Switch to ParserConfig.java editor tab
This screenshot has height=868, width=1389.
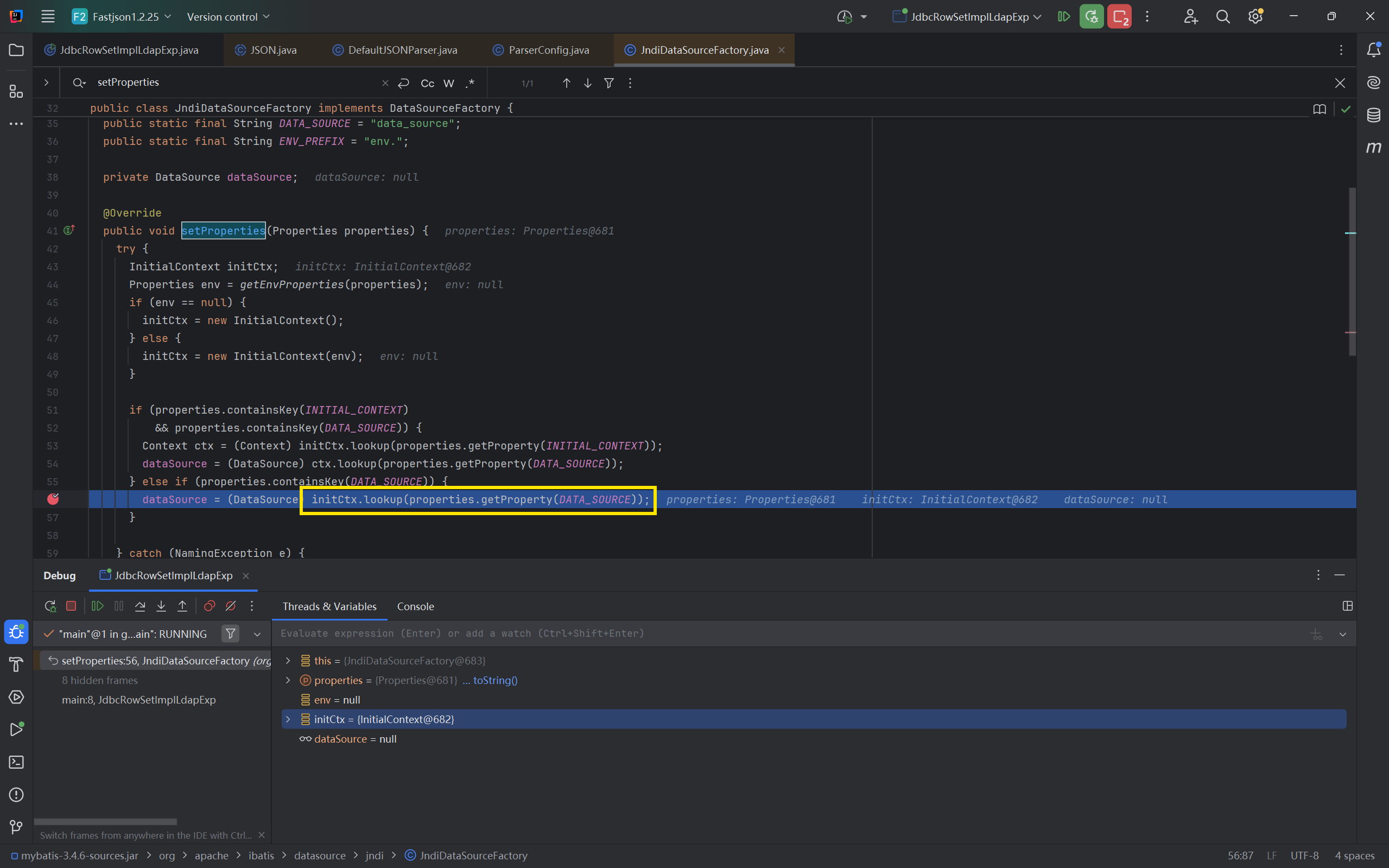(x=541, y=50)
